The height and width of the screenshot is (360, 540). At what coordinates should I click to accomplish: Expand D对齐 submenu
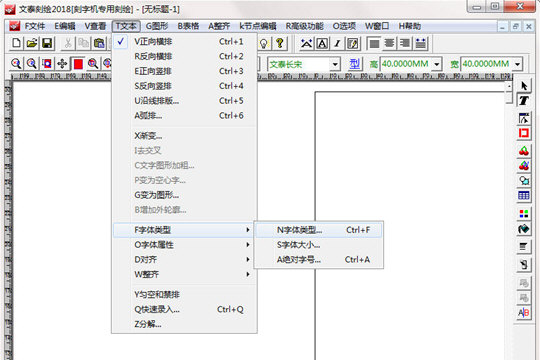185,260
